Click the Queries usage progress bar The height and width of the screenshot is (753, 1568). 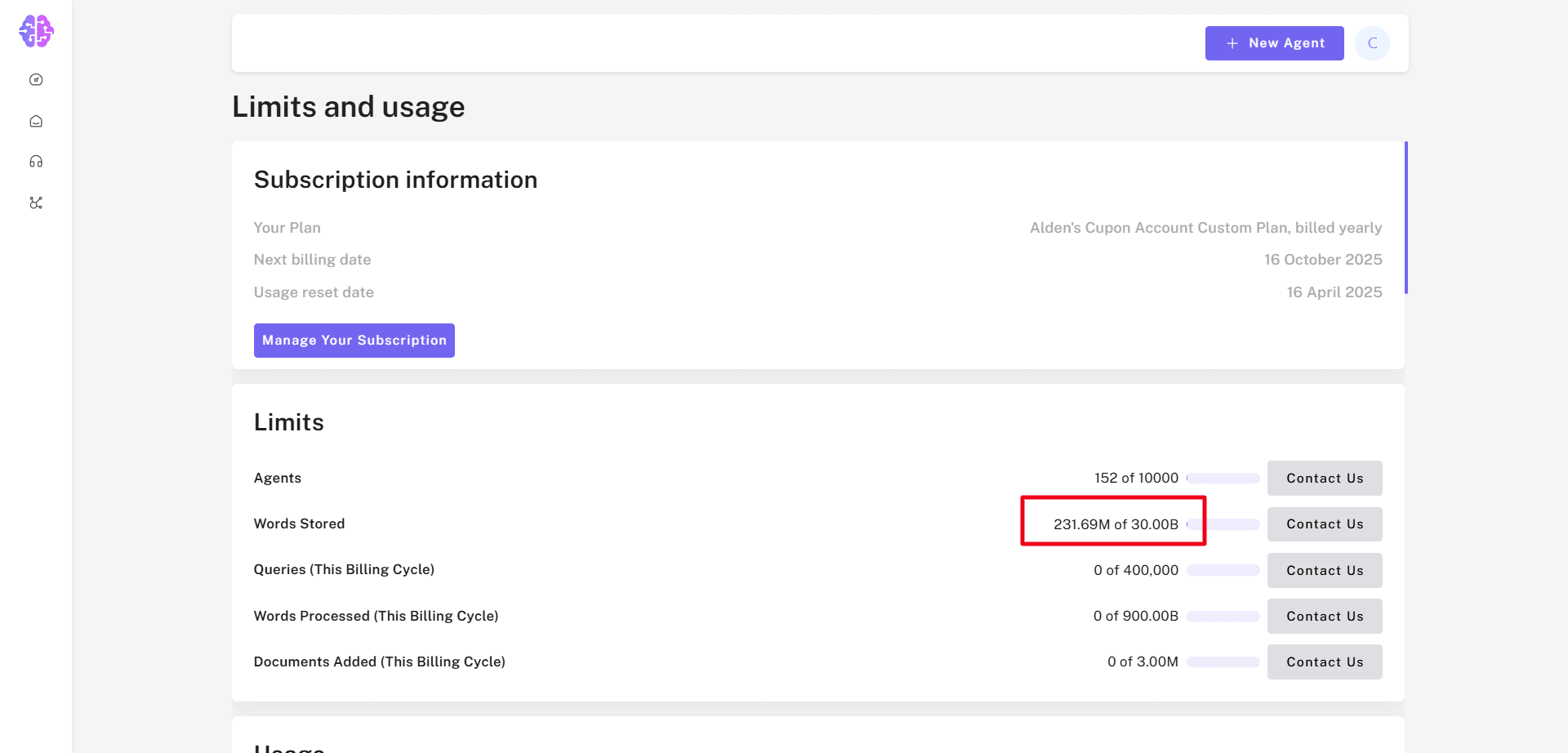[1223, 570]
